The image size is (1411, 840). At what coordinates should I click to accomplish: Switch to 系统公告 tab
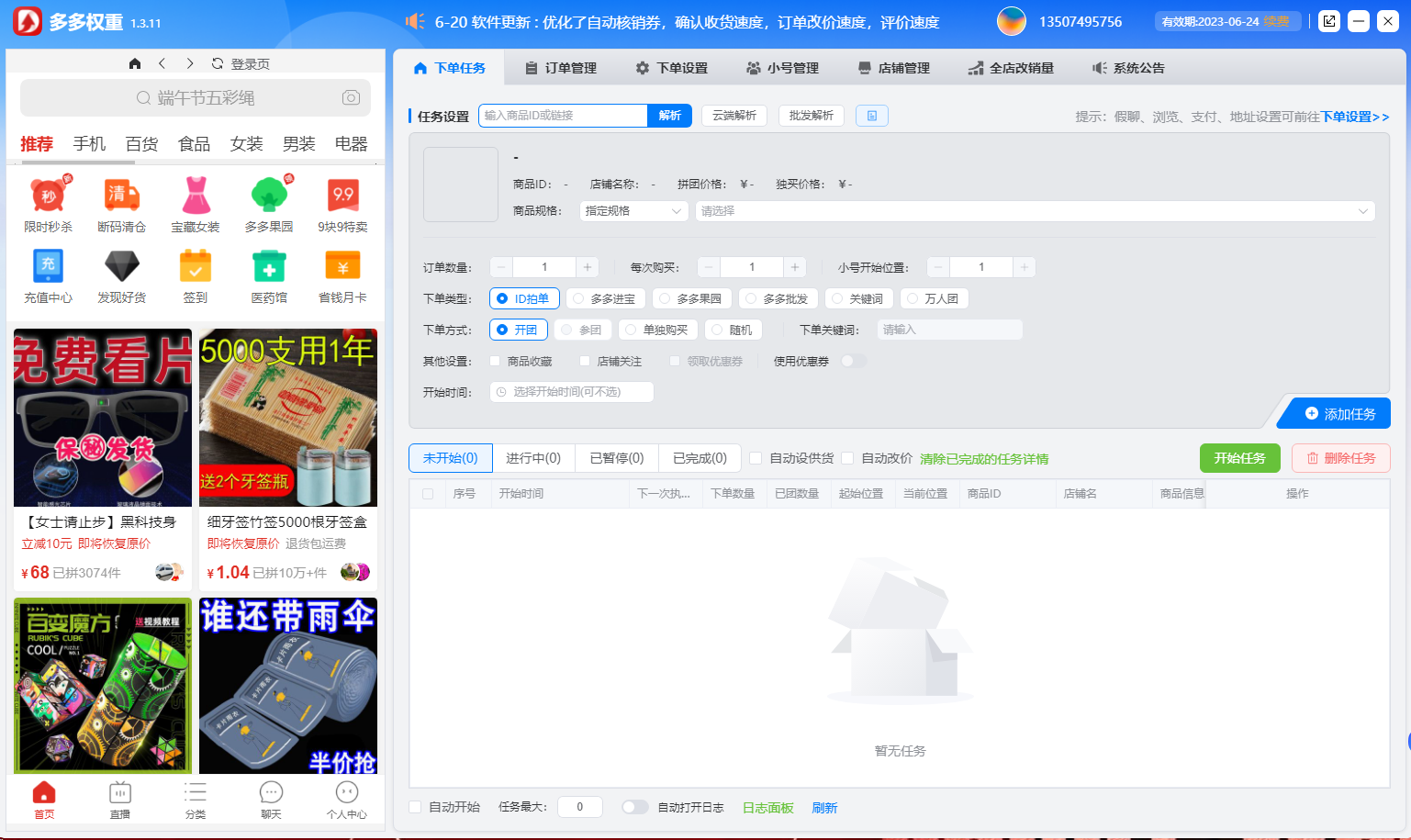(1128, 68)
